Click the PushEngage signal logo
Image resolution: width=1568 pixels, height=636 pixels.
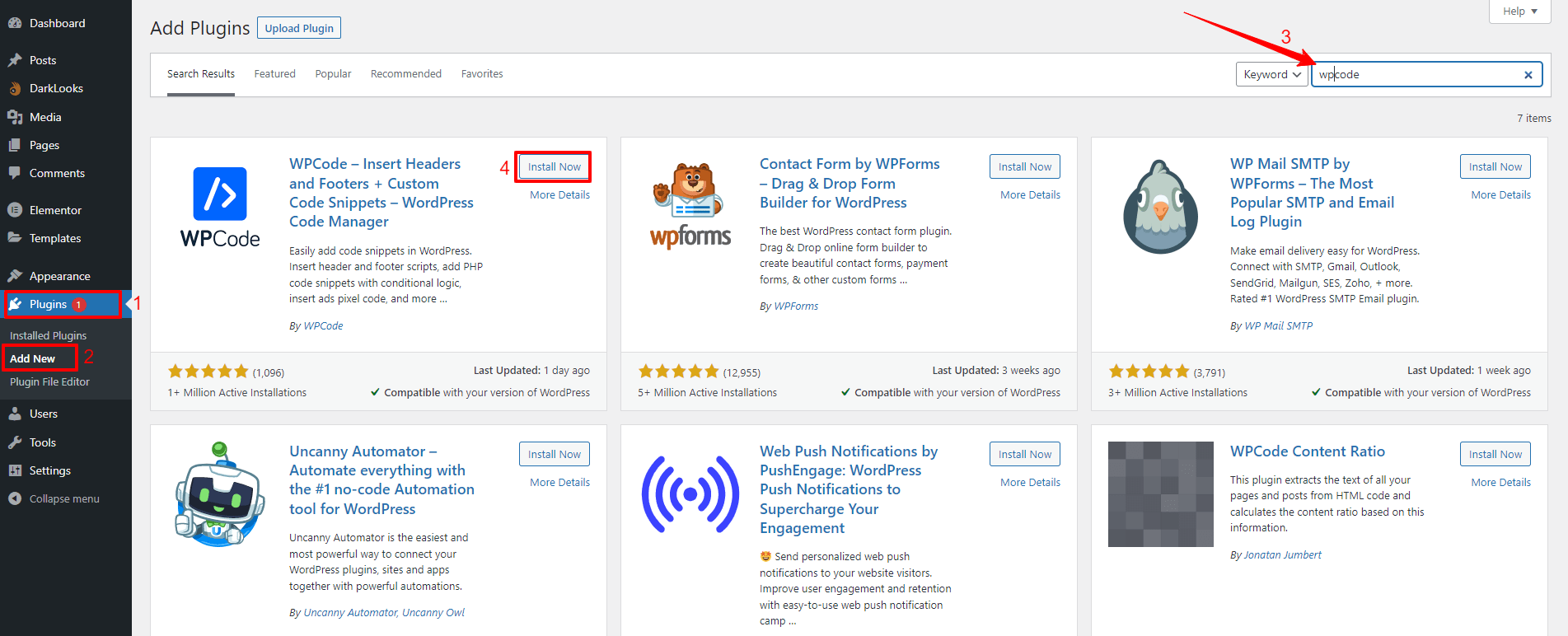click(x=690, y=494)
